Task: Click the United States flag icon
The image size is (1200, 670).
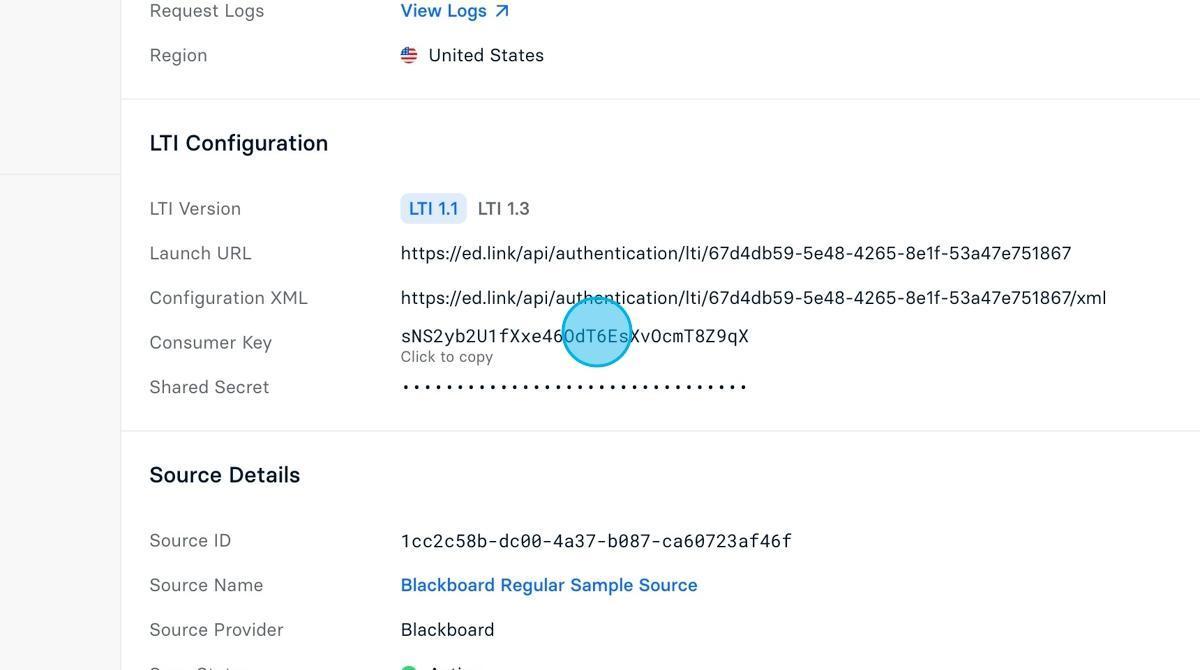Action: coord(409,55)
